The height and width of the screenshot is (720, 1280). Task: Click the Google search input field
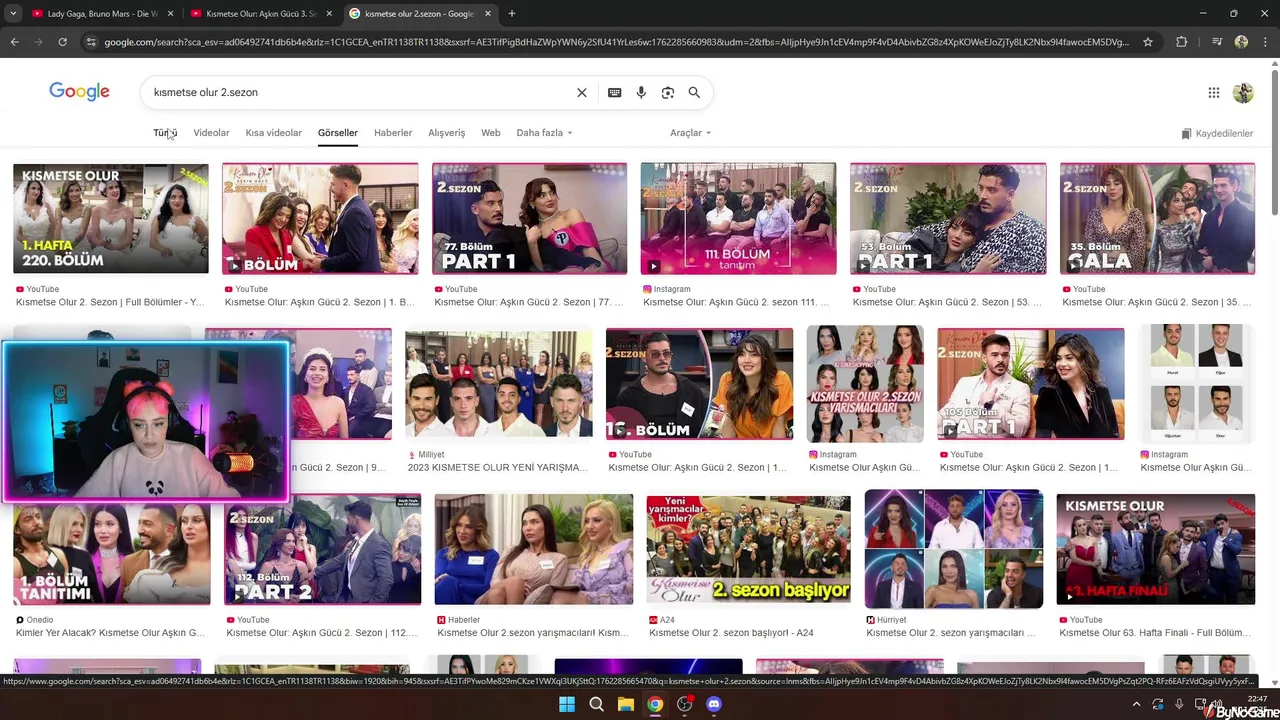[360, 92]
